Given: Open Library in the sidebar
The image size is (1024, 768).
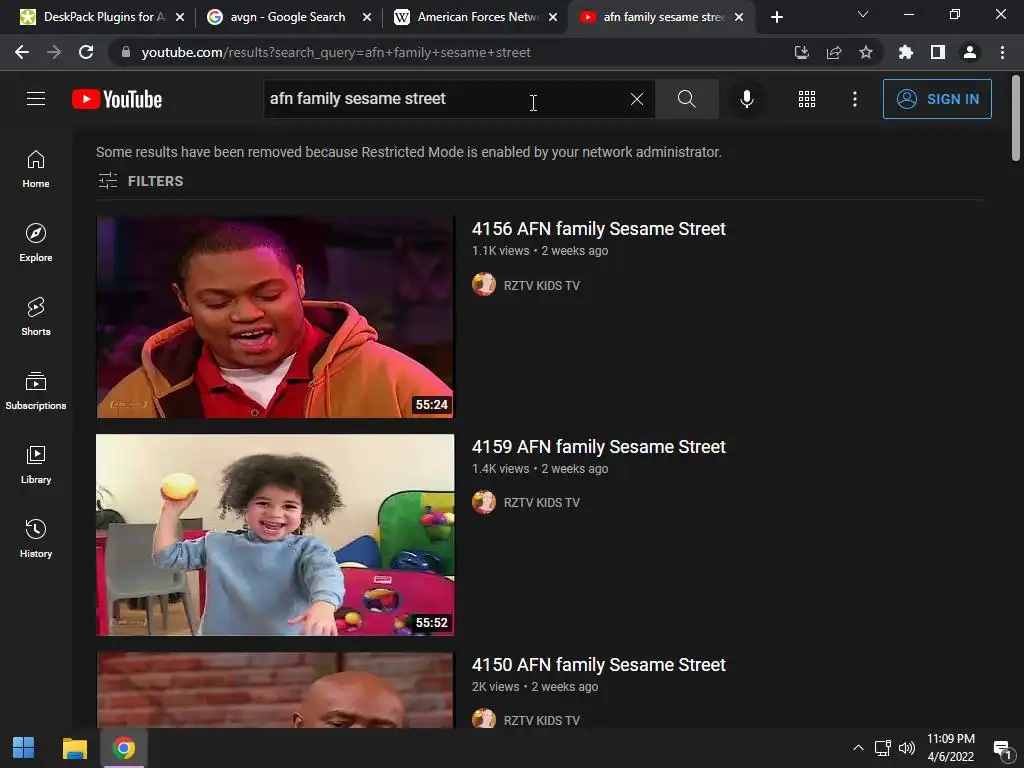Looking at the screenshot, I should [x=36, y=464].
